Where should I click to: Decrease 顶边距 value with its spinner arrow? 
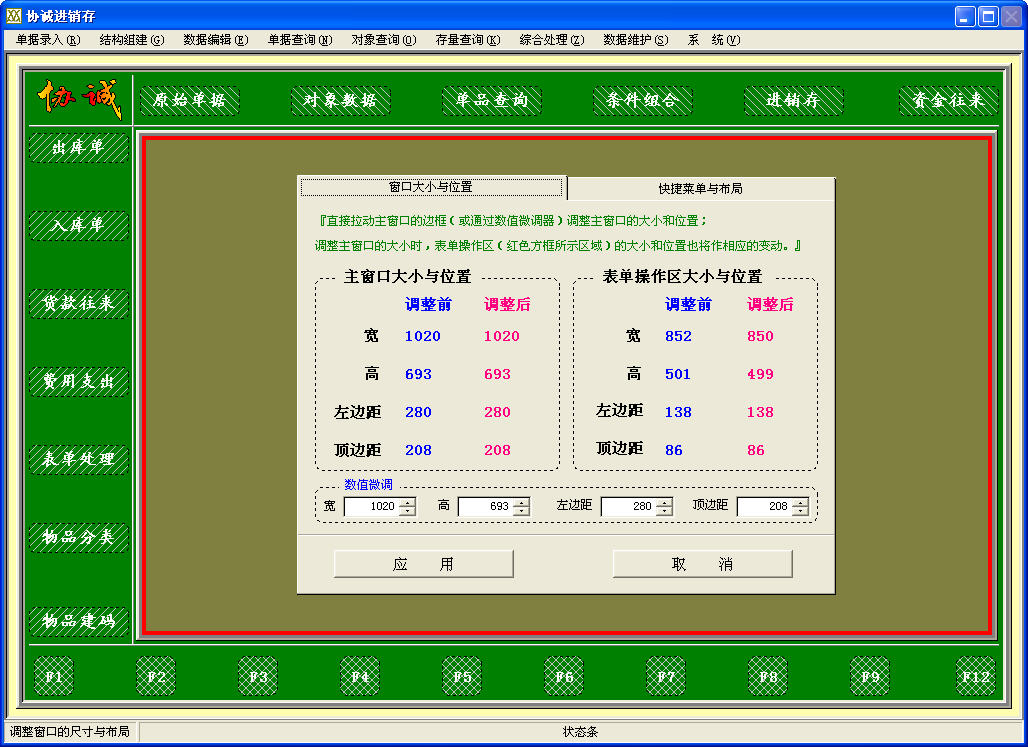point(800,510)
